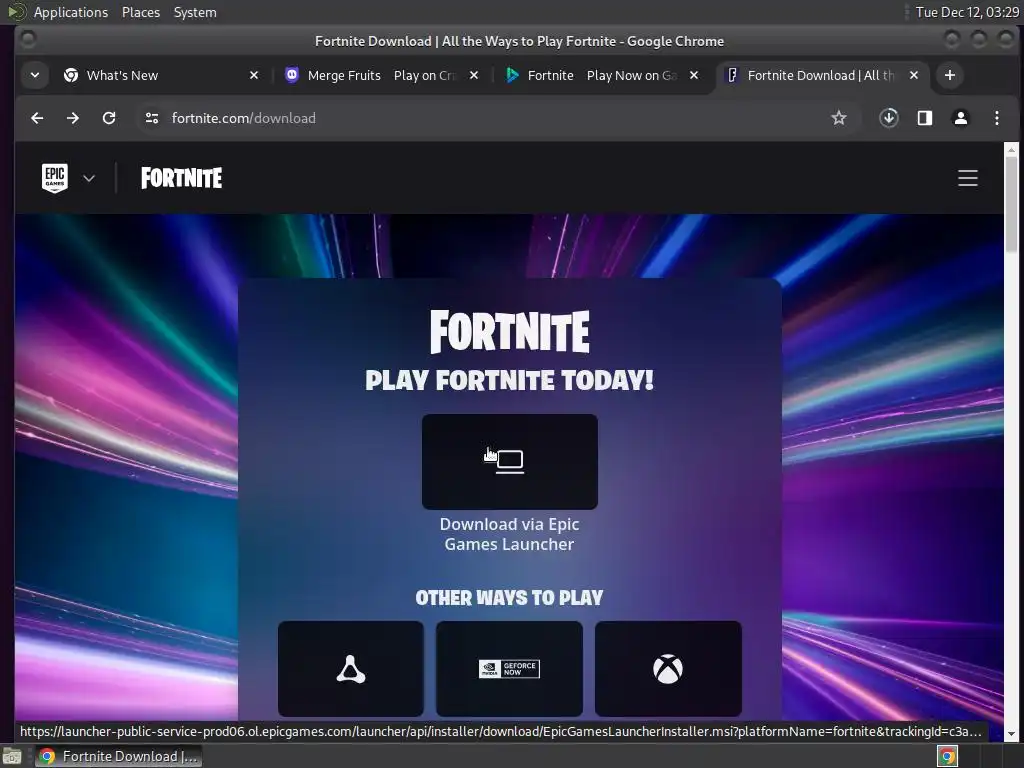The height and width of the screenshot is (768, 1024).
Task: Go forward to the next page
Action: click(x=73, y=118)
